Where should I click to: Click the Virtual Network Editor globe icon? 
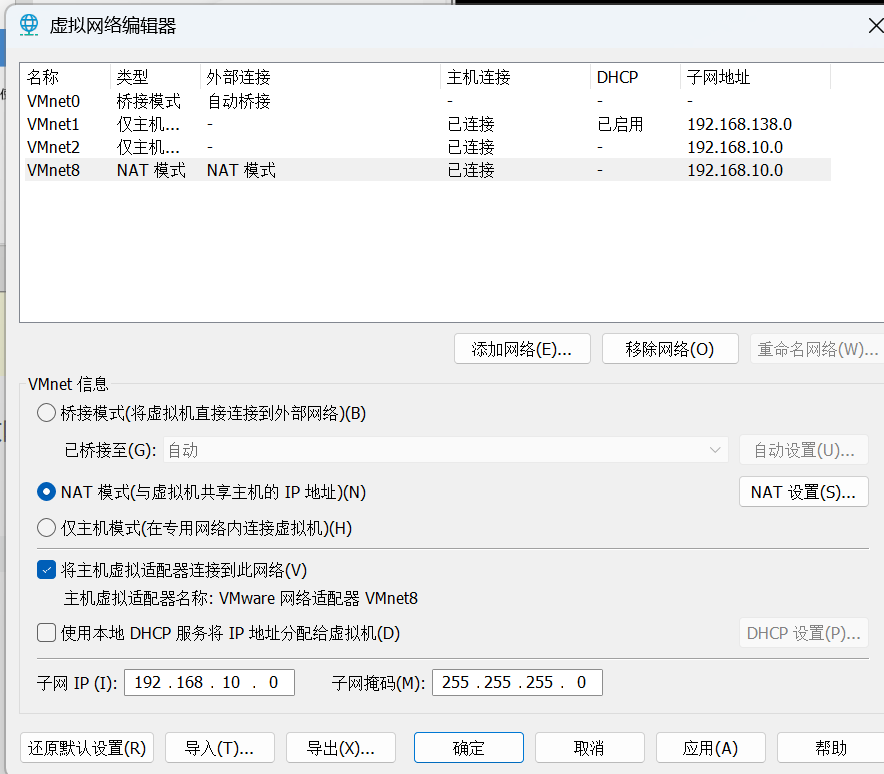coord(29,25)
